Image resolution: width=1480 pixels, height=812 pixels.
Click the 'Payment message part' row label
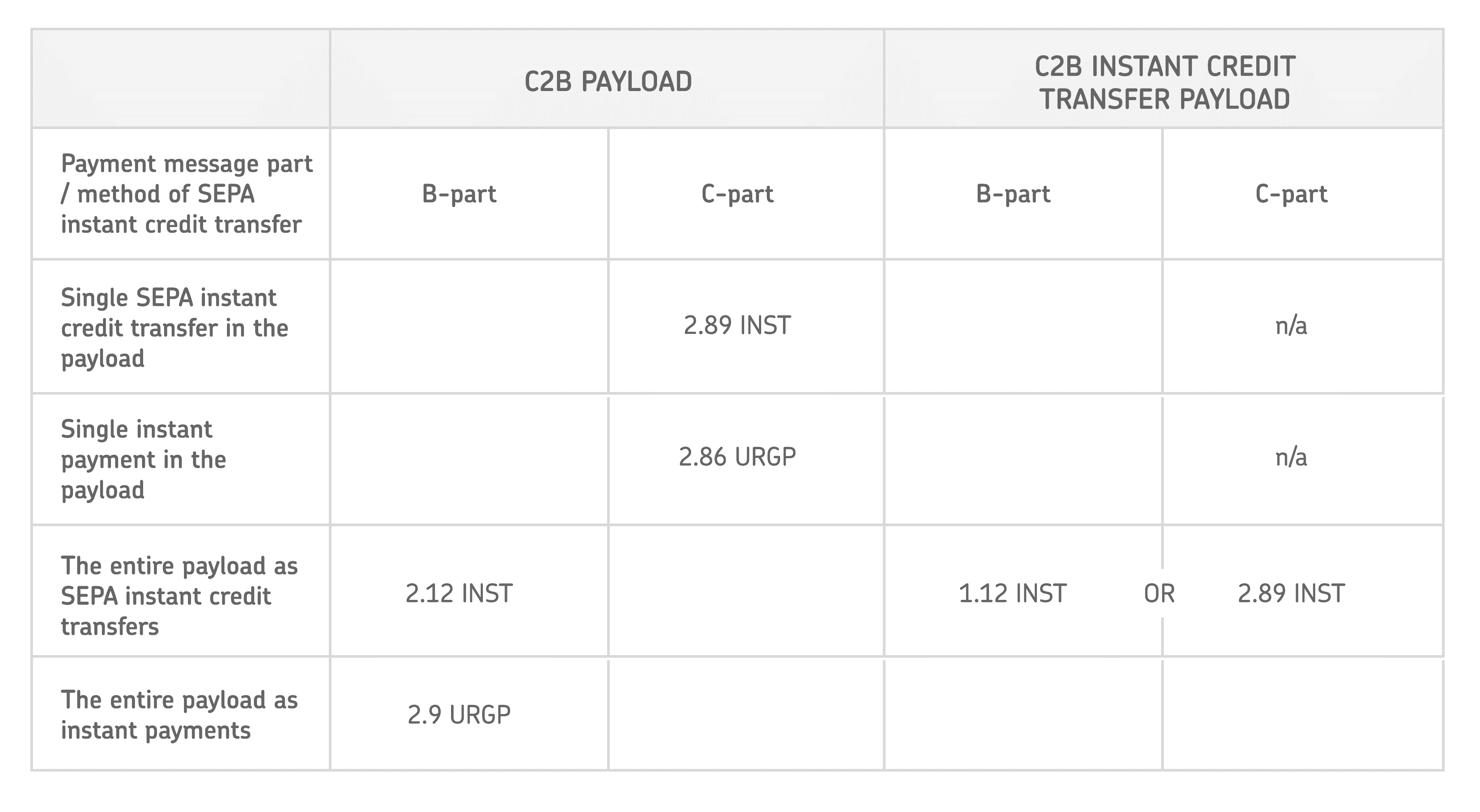click(x=186, y=194)
